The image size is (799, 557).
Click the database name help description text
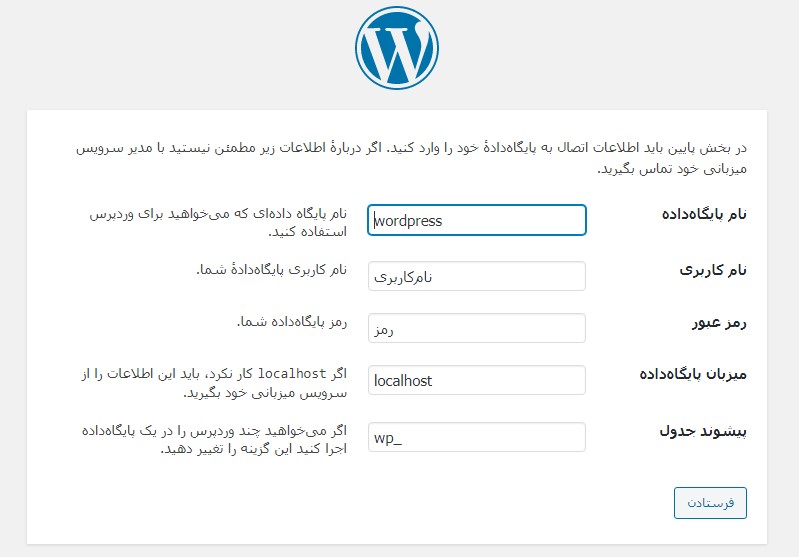coord(218,223)
